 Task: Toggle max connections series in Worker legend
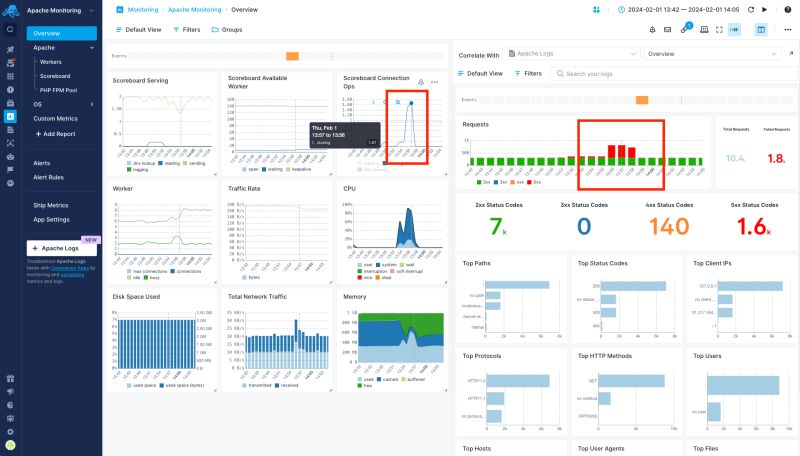click(147, 271)
